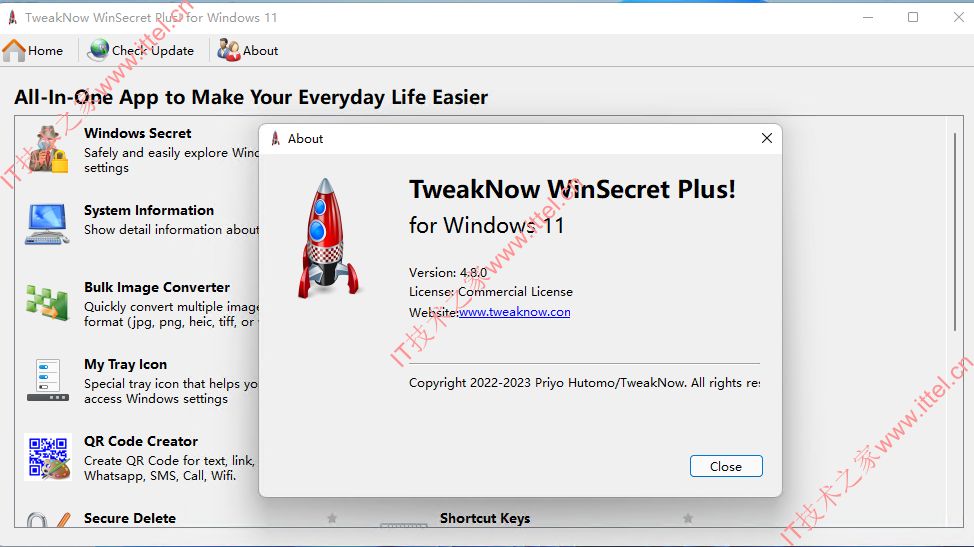Screen dimensions: 974x547
Task: Click the Check Update globe icon
Action: click(x=98, y=50)
